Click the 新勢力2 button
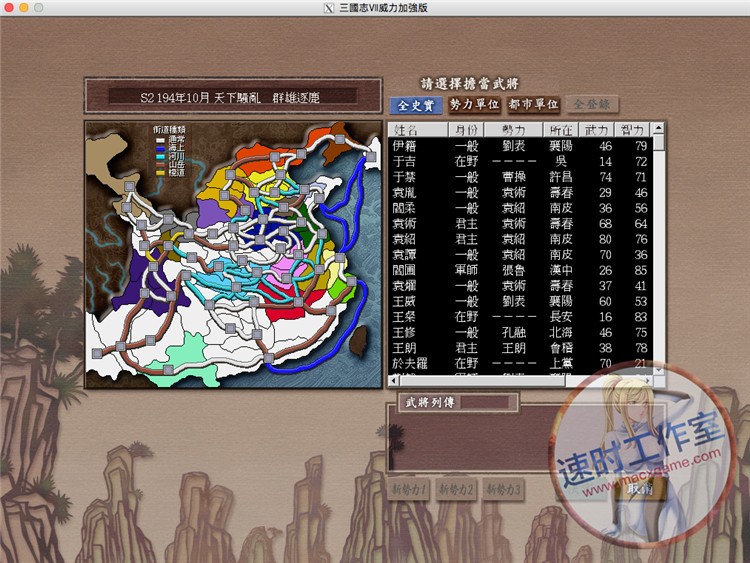Image resolution: width=750 pixels, height=563 pixels. (456, 489)
